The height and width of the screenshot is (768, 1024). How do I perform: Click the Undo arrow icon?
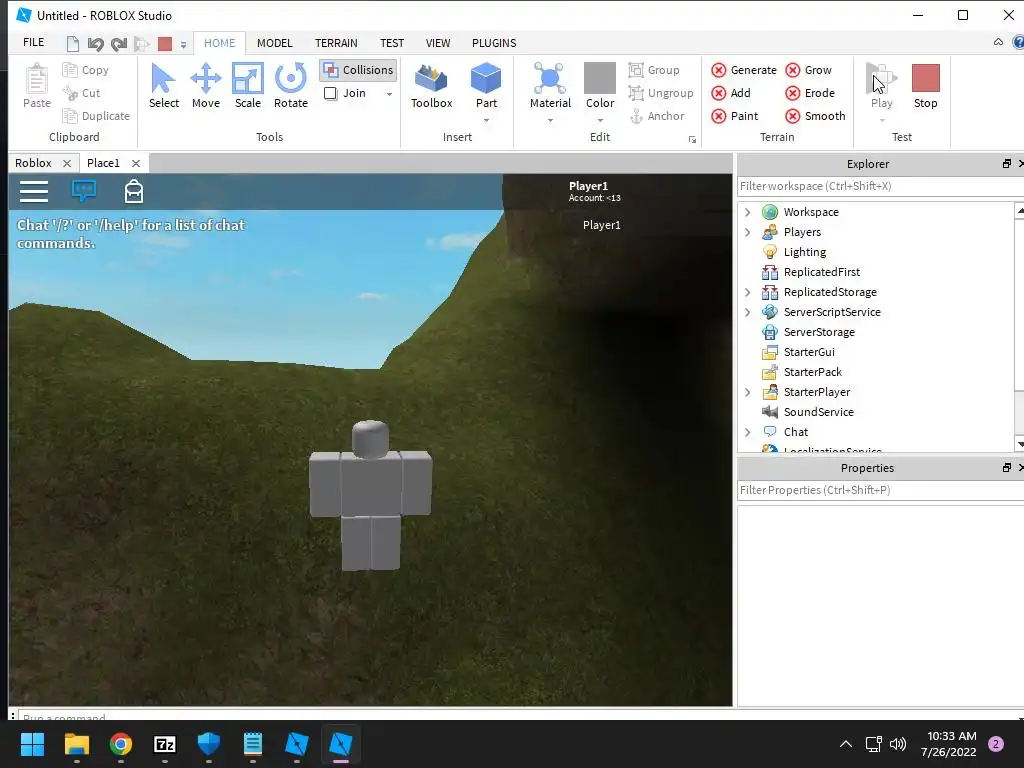tap(95, 44)
